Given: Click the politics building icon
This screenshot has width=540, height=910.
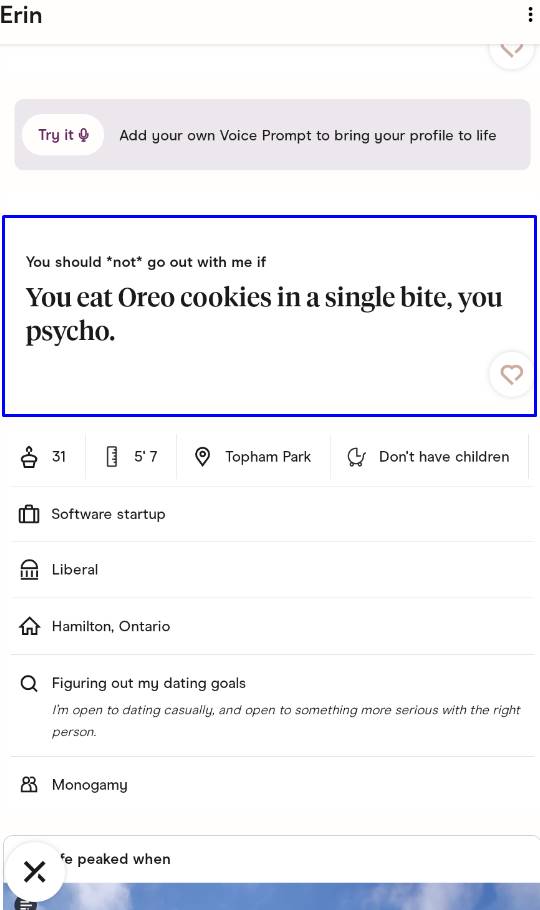Looking at the screenshot, I should coord(29,570).
